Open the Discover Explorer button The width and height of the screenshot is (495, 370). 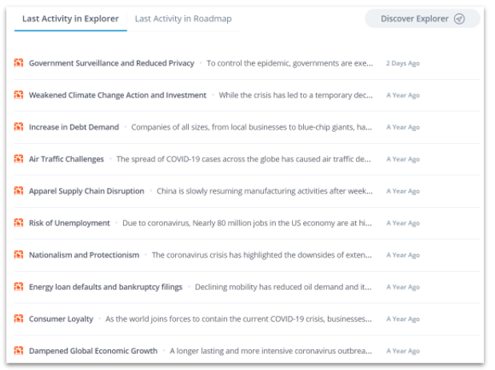422,19
